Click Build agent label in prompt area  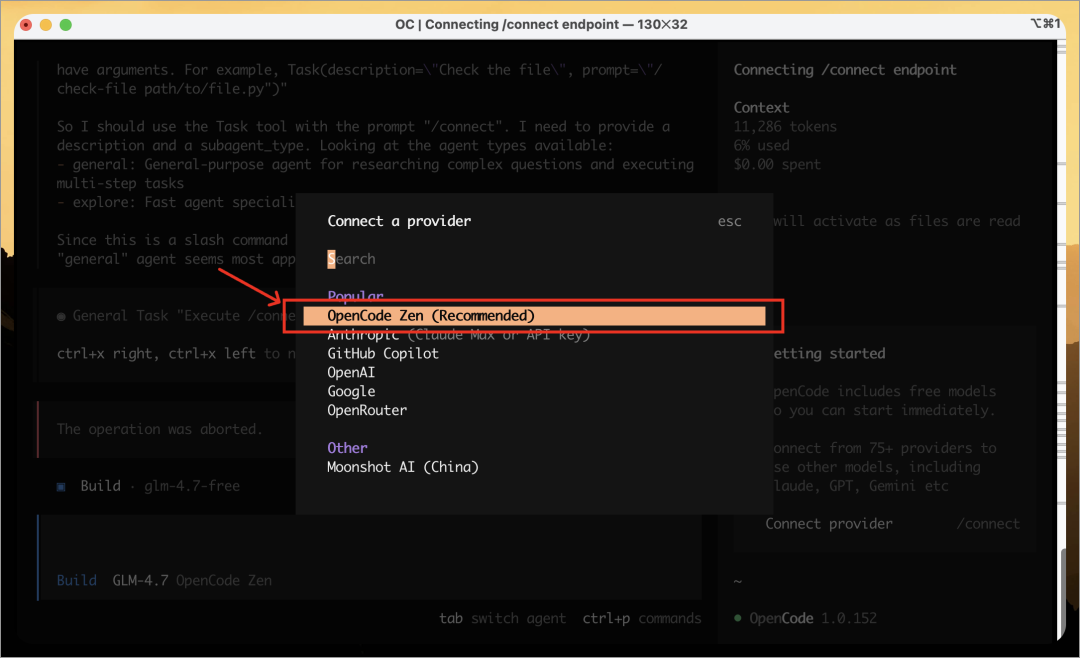pyautogui.click(x=76, y=581)
